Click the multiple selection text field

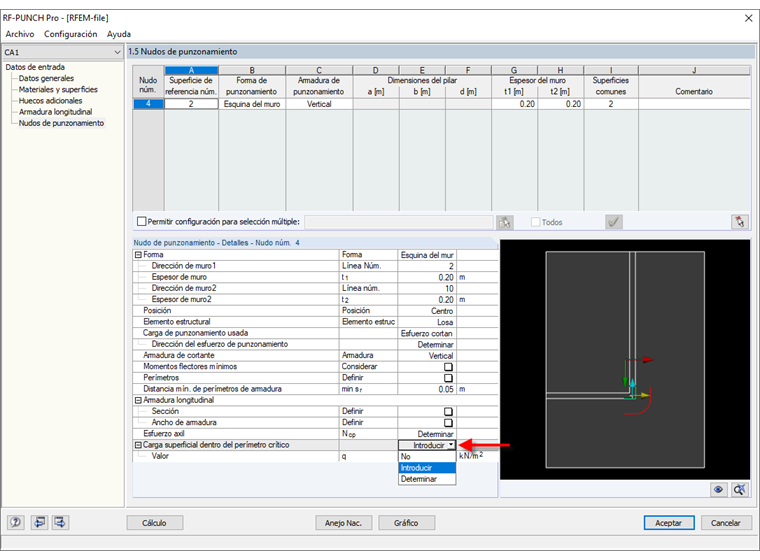coord(398,222)
